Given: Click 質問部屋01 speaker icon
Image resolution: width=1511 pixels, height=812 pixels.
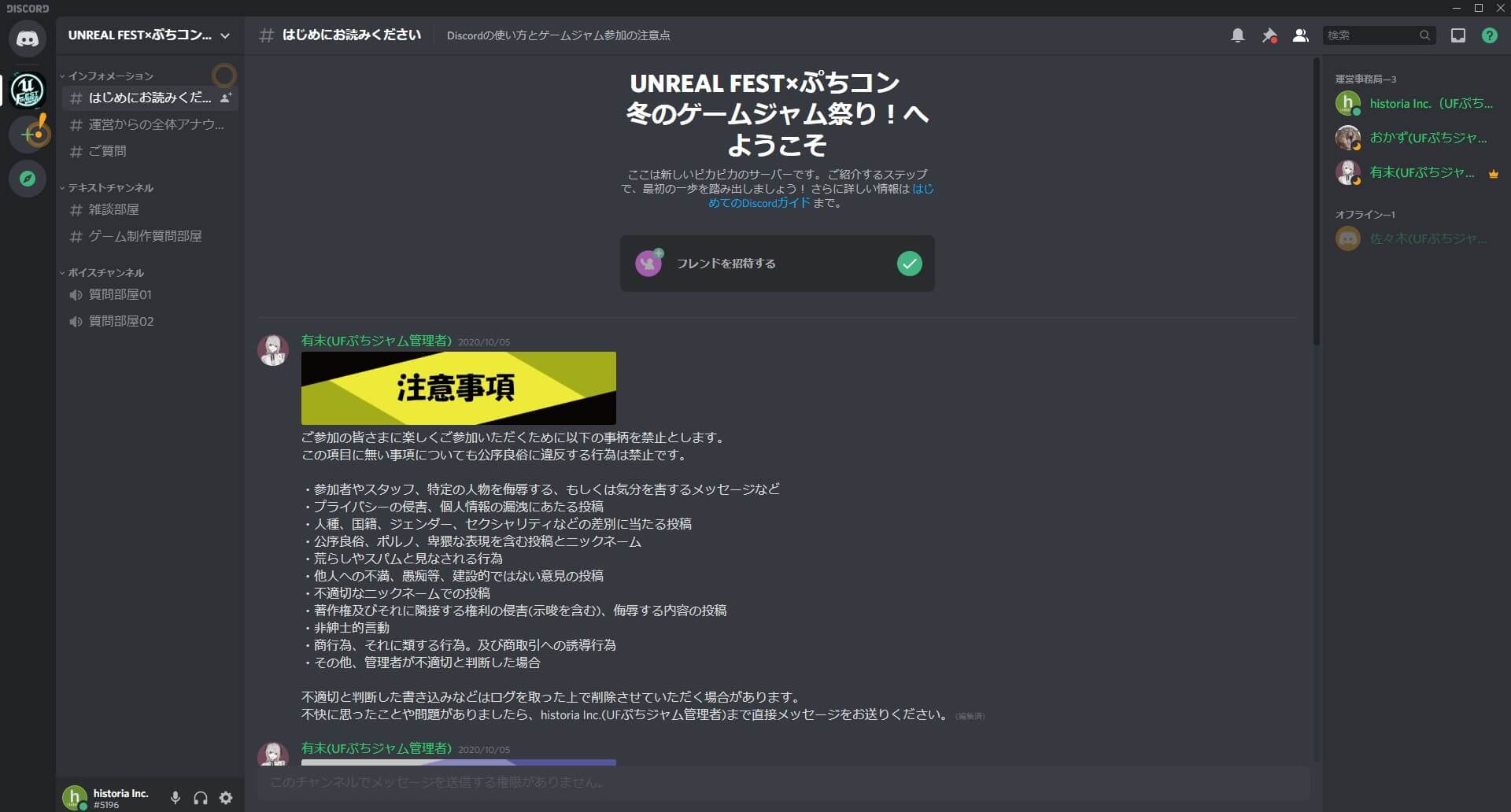Looking at the screenshot, I should tap(76, 295).
